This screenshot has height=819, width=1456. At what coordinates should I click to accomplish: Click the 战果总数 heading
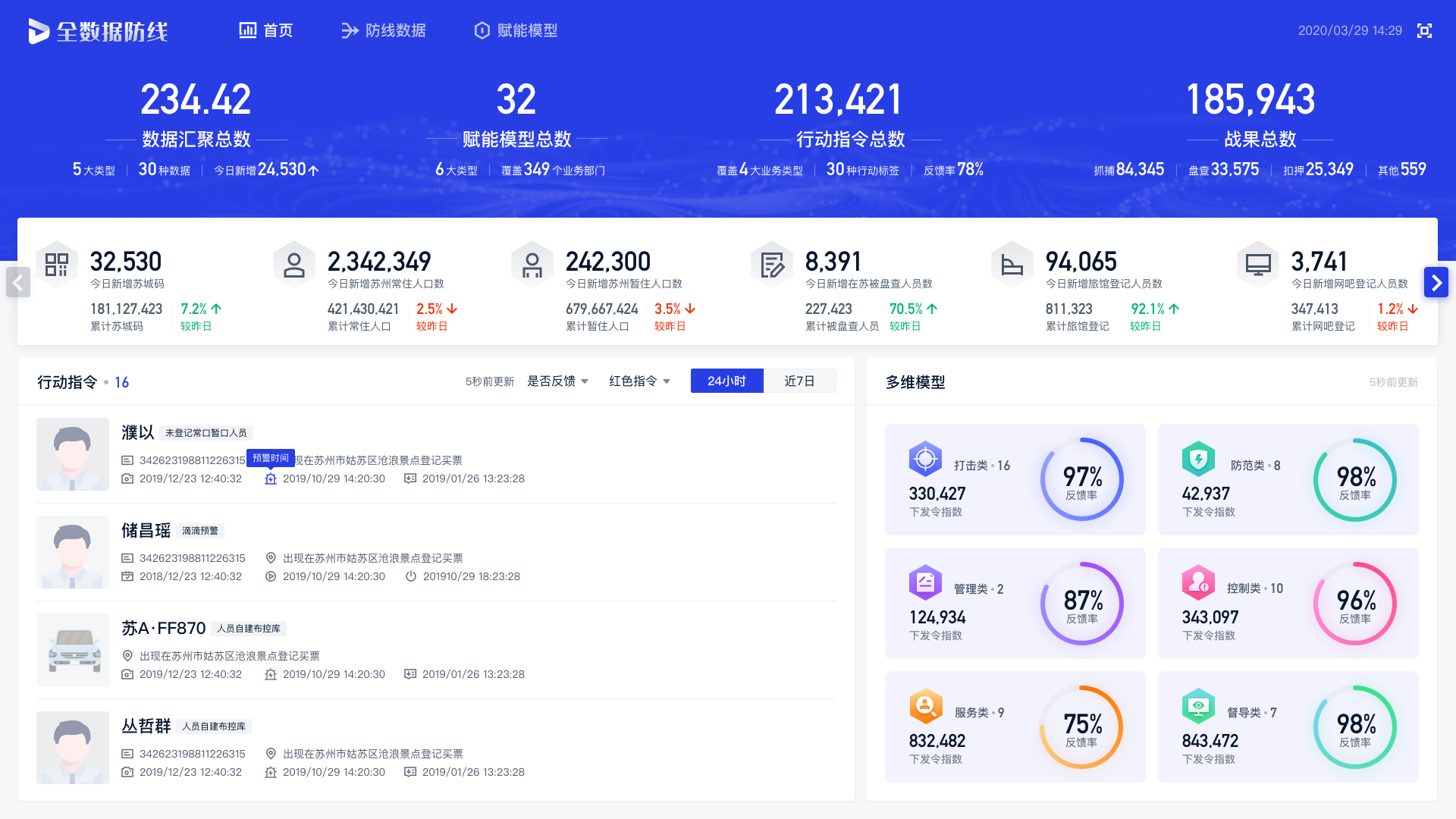(x=1260, y=140)
